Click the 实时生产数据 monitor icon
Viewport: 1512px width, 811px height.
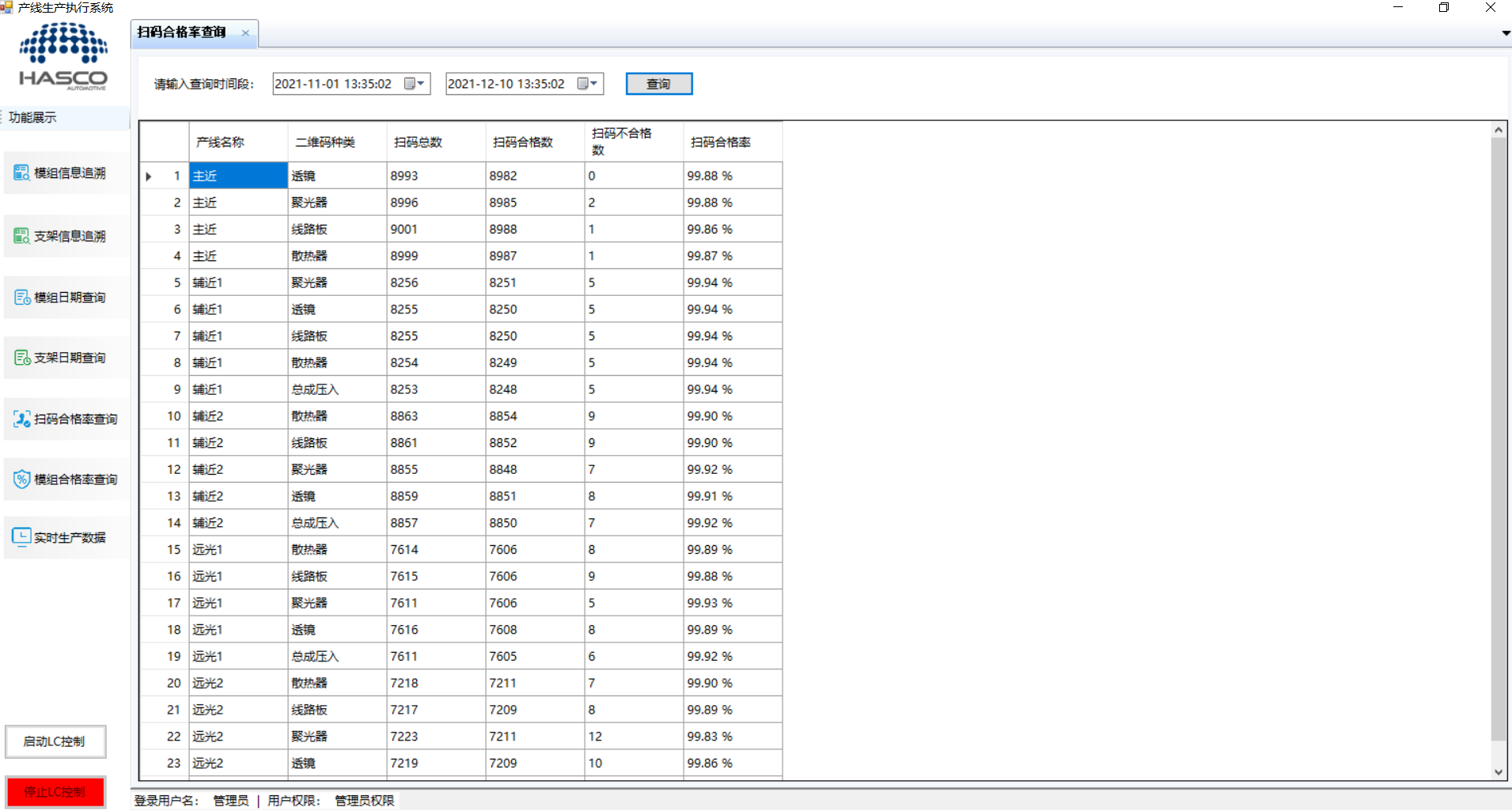pyautogui.click(x=21, y=537)
